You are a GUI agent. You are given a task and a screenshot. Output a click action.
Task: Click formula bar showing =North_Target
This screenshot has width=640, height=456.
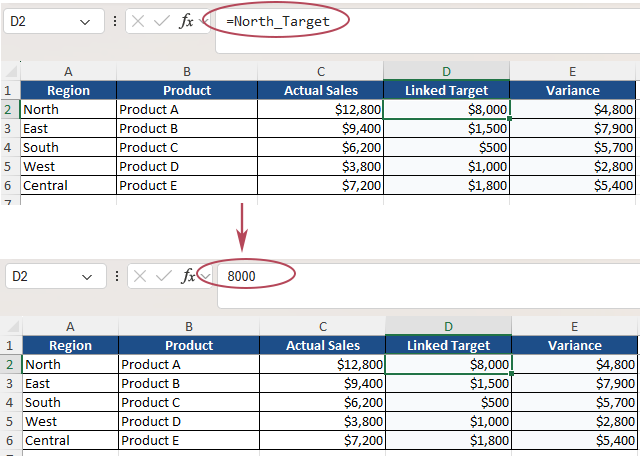pos(427,31)
